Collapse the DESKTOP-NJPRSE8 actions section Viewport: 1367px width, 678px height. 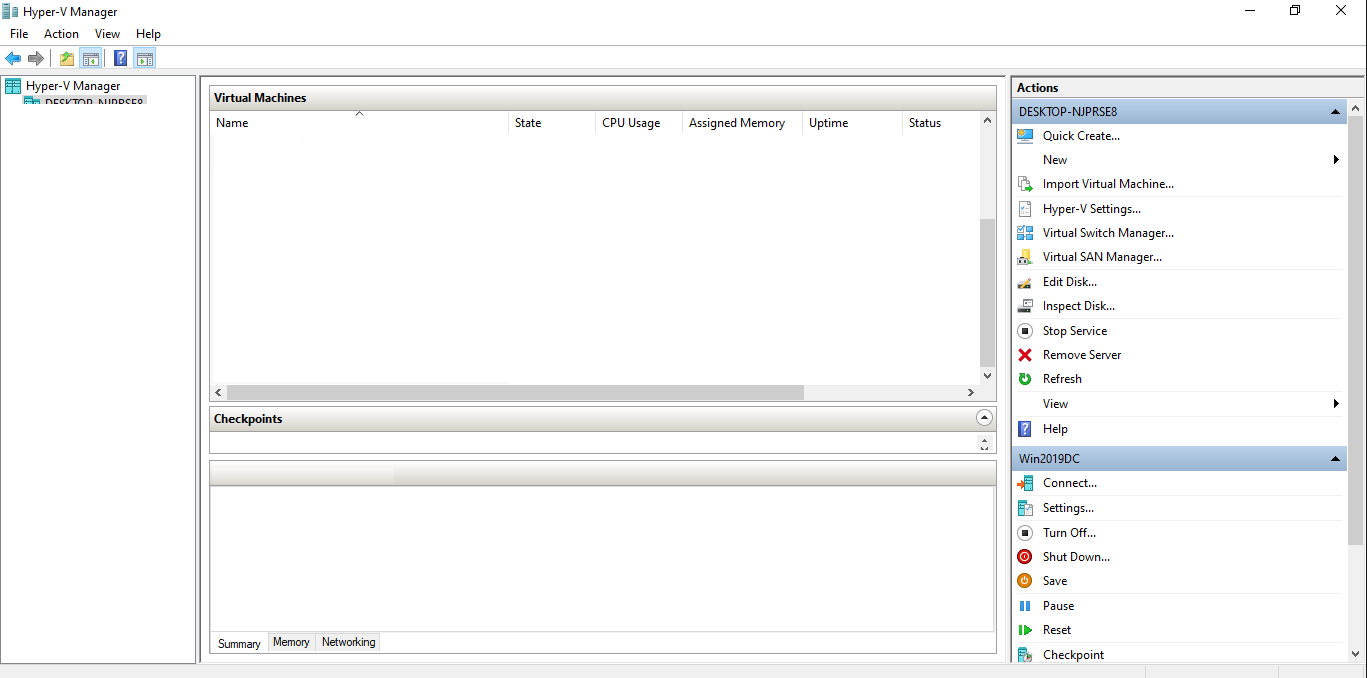point(1335,112)
